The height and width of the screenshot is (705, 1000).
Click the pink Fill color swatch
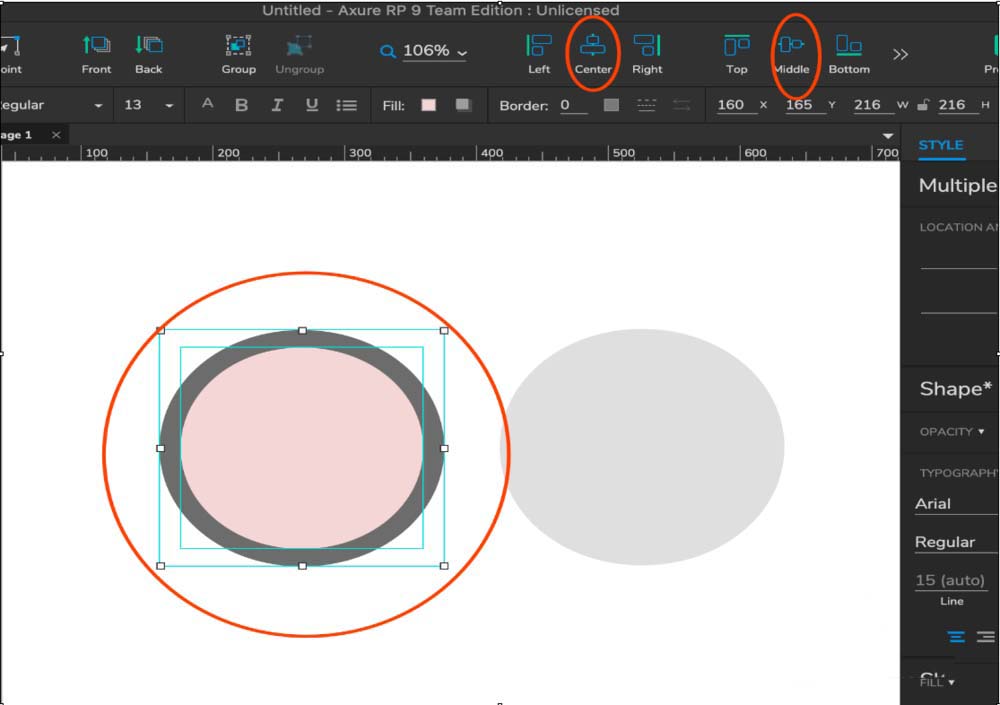tap(429, 105)
